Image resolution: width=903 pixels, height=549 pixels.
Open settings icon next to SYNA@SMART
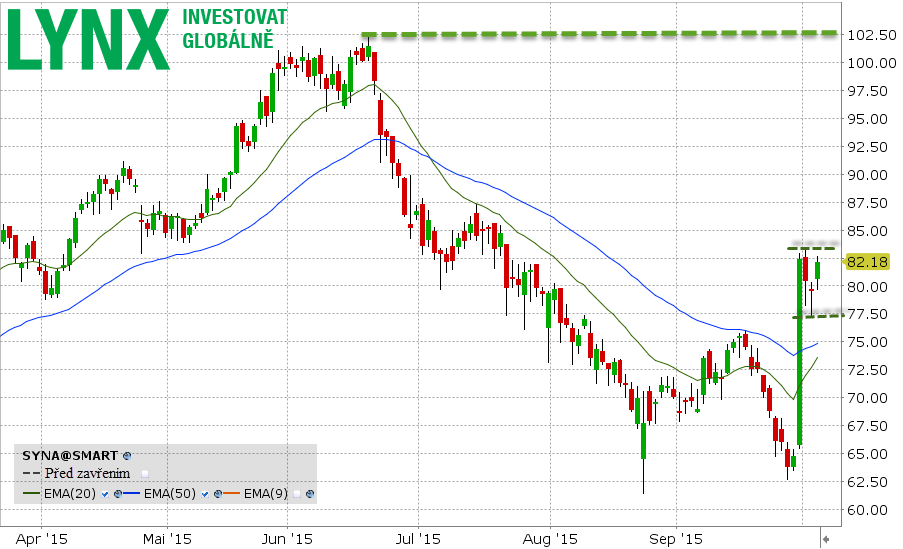point(127,456)
